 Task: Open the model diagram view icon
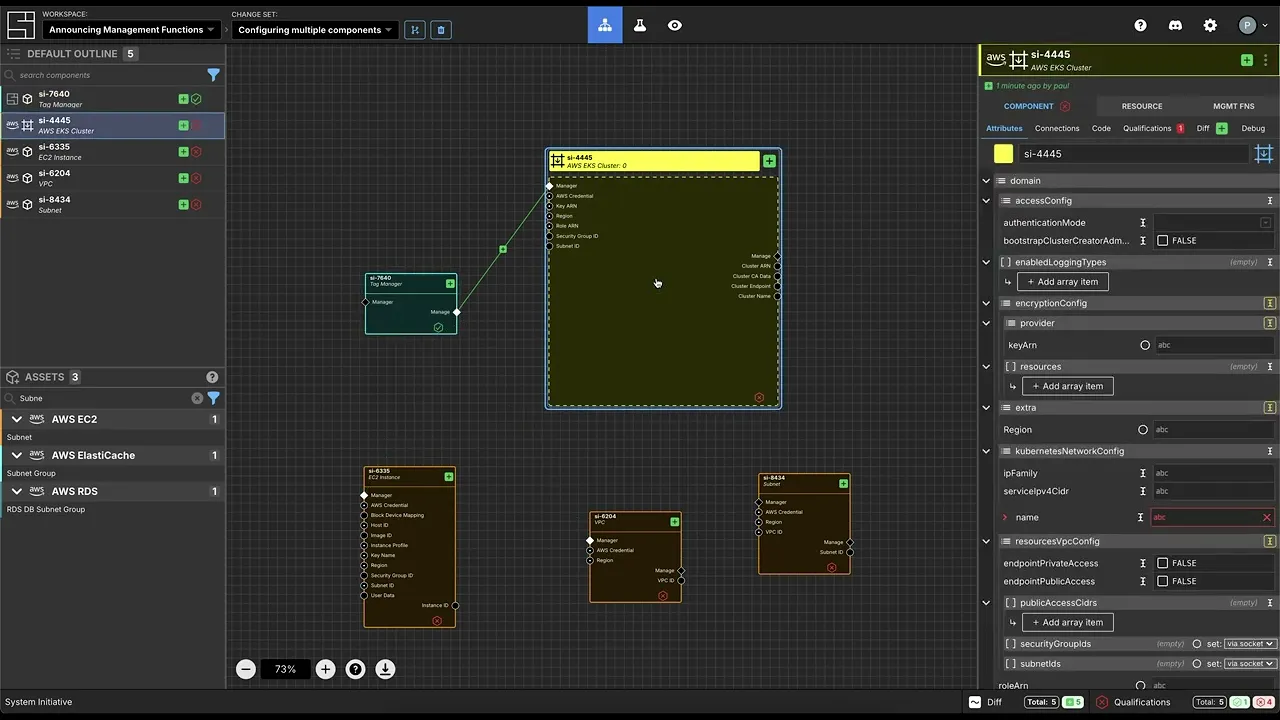coord(605,26)
